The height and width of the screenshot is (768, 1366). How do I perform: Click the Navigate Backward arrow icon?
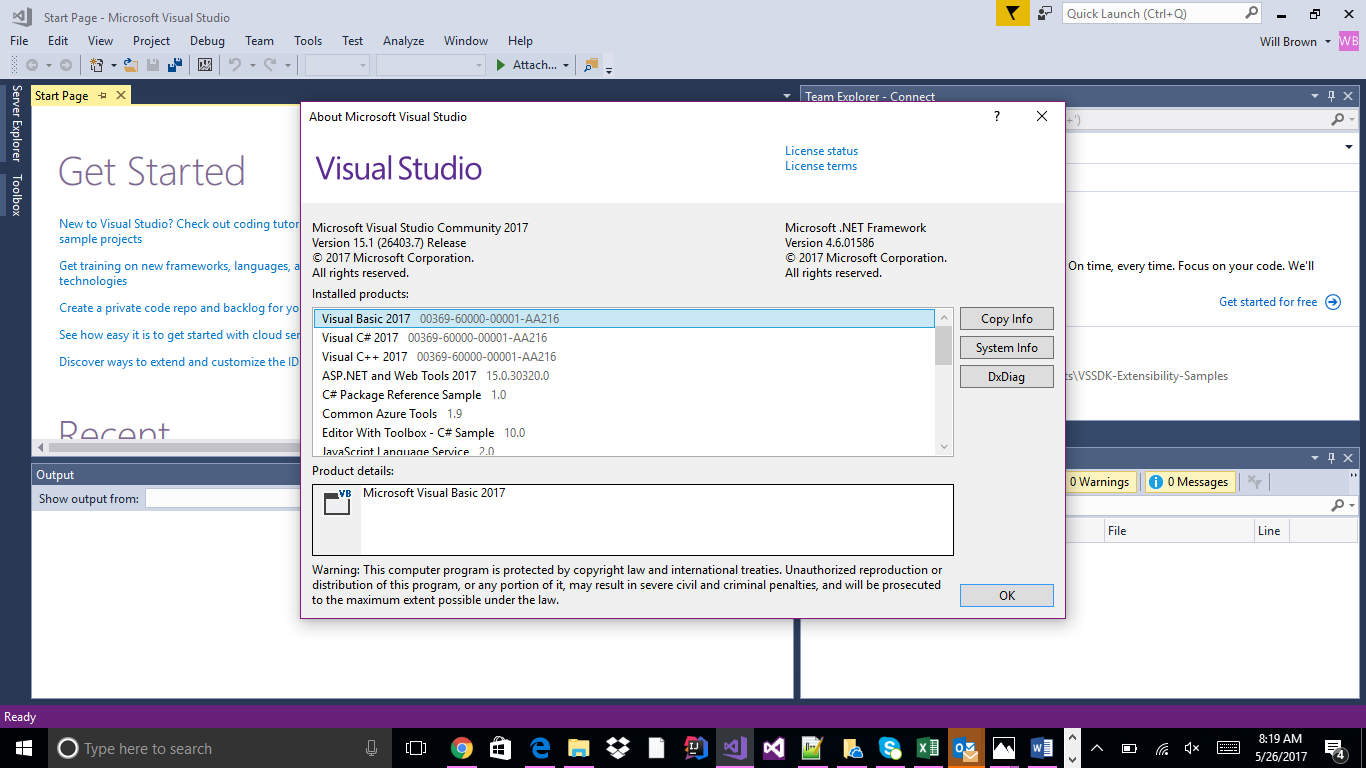pos(32,65)
